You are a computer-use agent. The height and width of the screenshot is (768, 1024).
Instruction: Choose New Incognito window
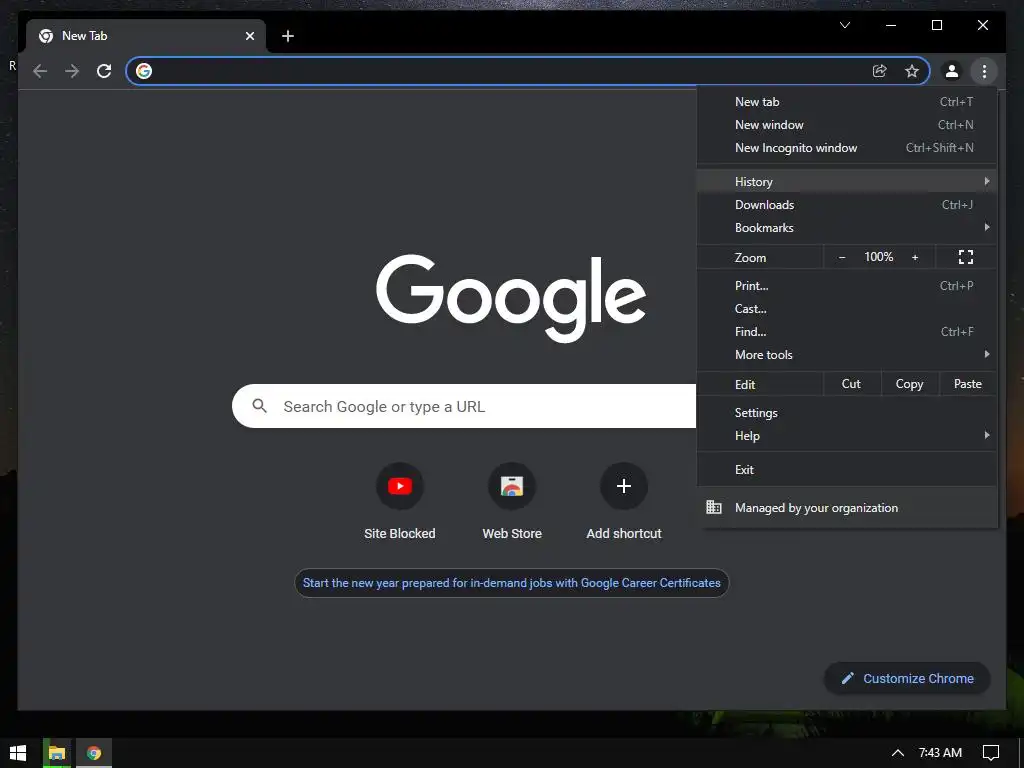point(847,148)
